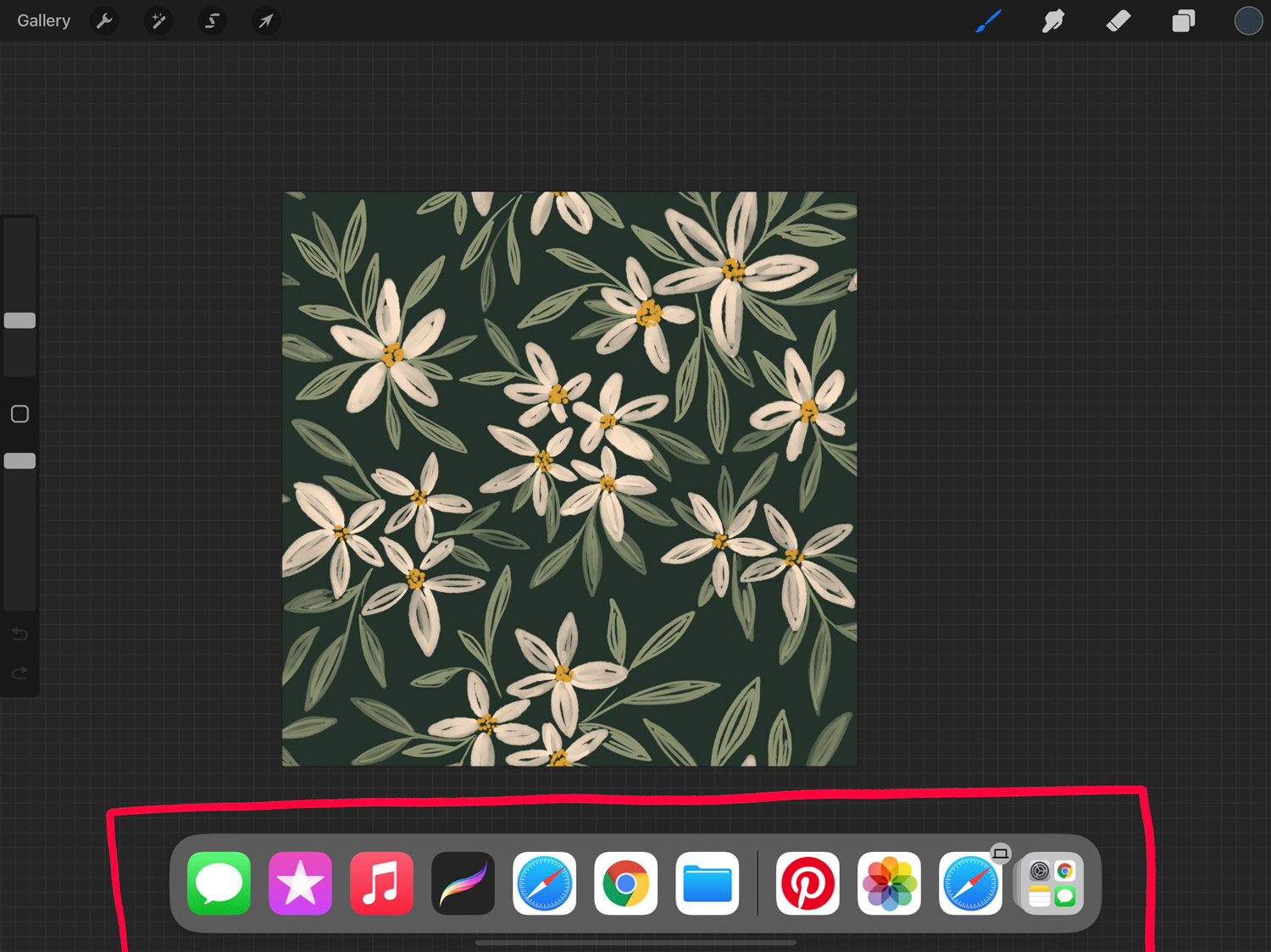Viewport: 1271px width, 952px height.
Task: Return to the Gallery
Action: (x=44, y=20)
